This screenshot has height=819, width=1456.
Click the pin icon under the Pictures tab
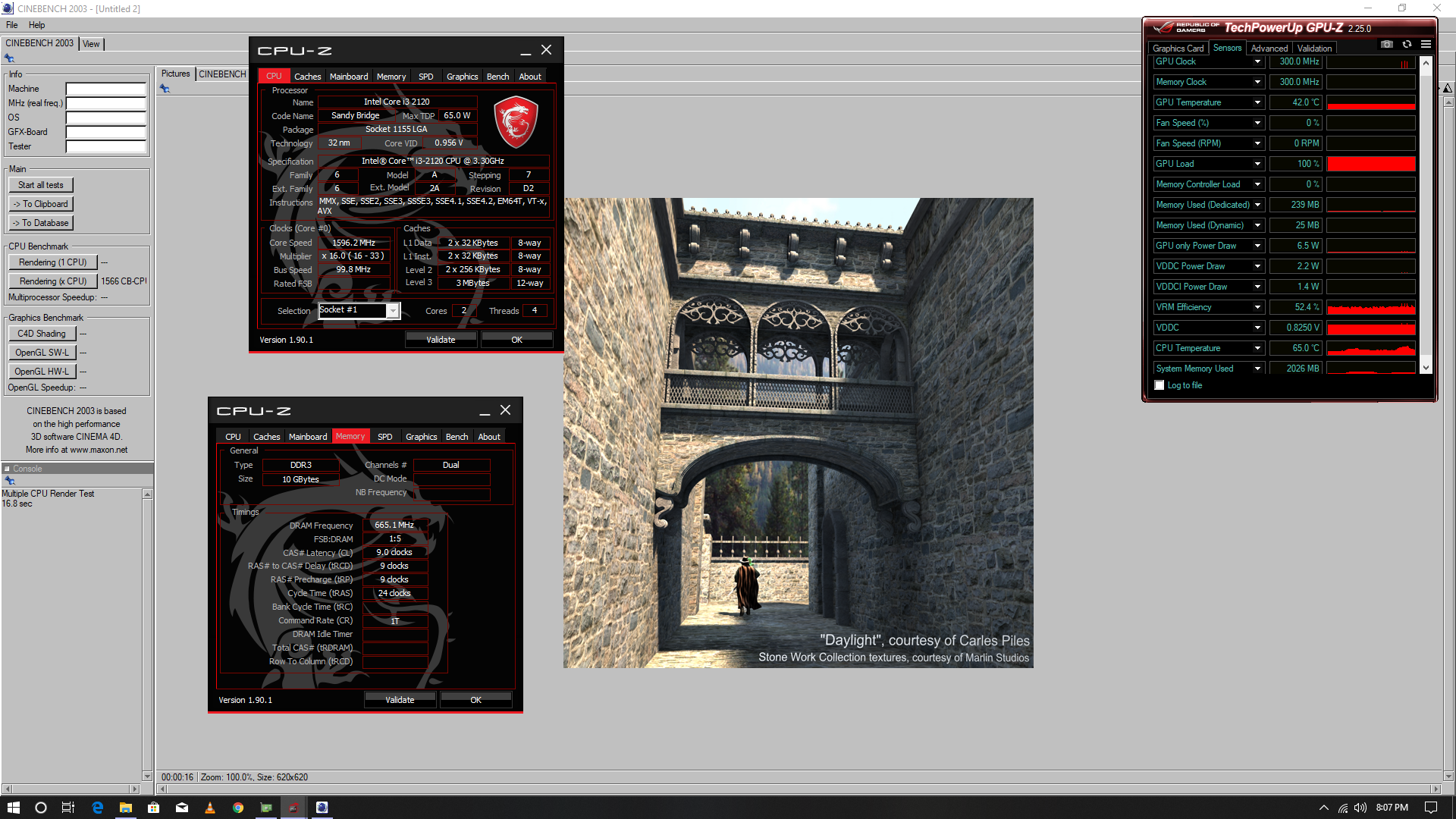165,89
